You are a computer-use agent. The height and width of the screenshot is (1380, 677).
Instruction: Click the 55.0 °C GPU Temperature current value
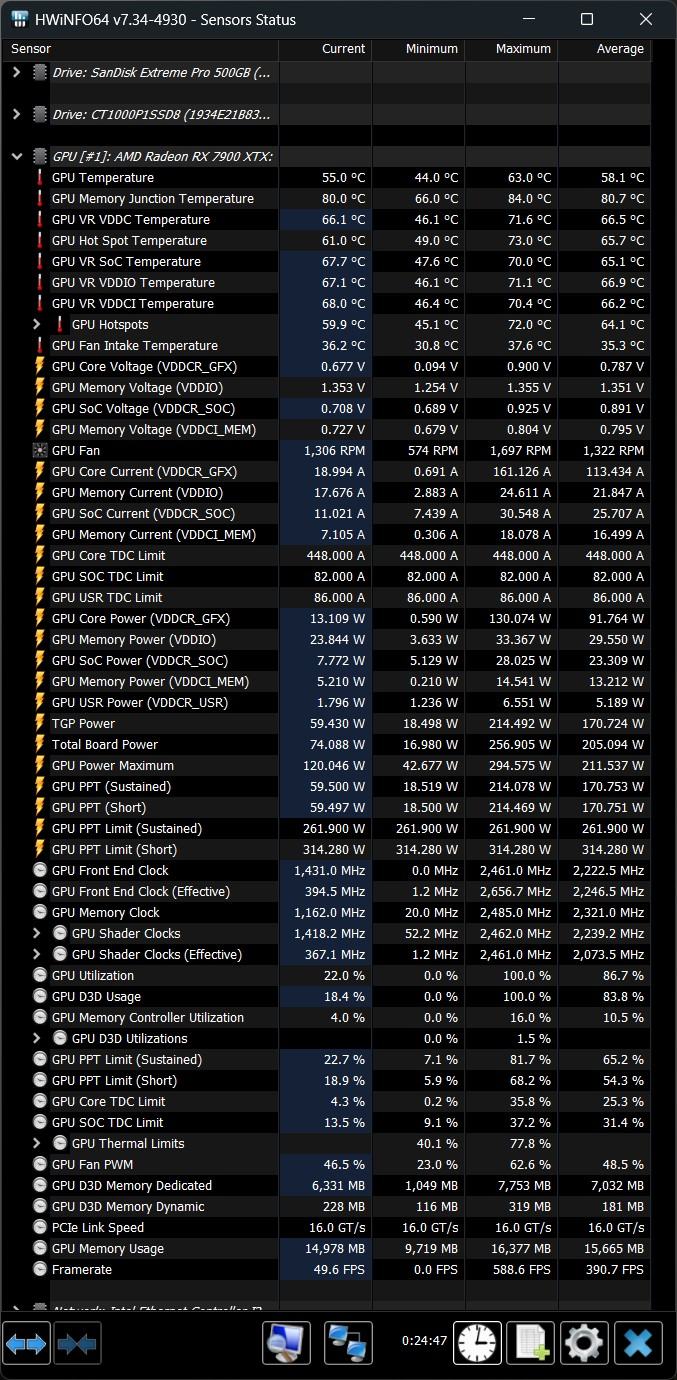[343, 177]
